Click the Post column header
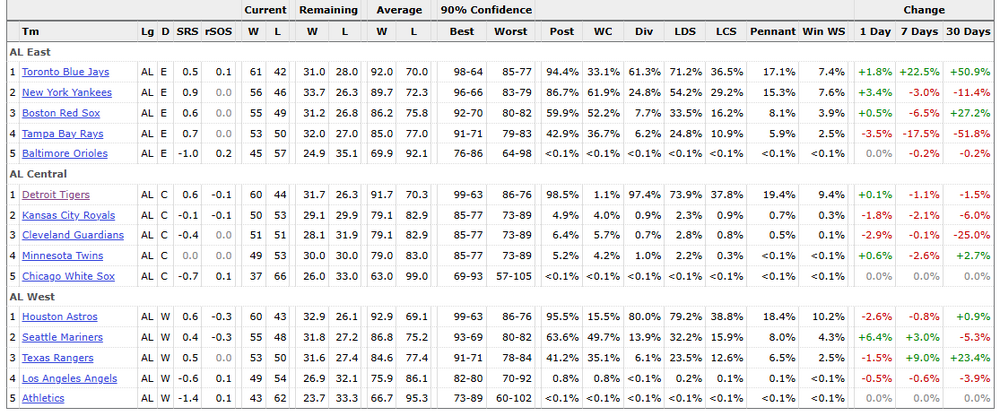This screenshot has width=1000, height=416. [562, 32]
